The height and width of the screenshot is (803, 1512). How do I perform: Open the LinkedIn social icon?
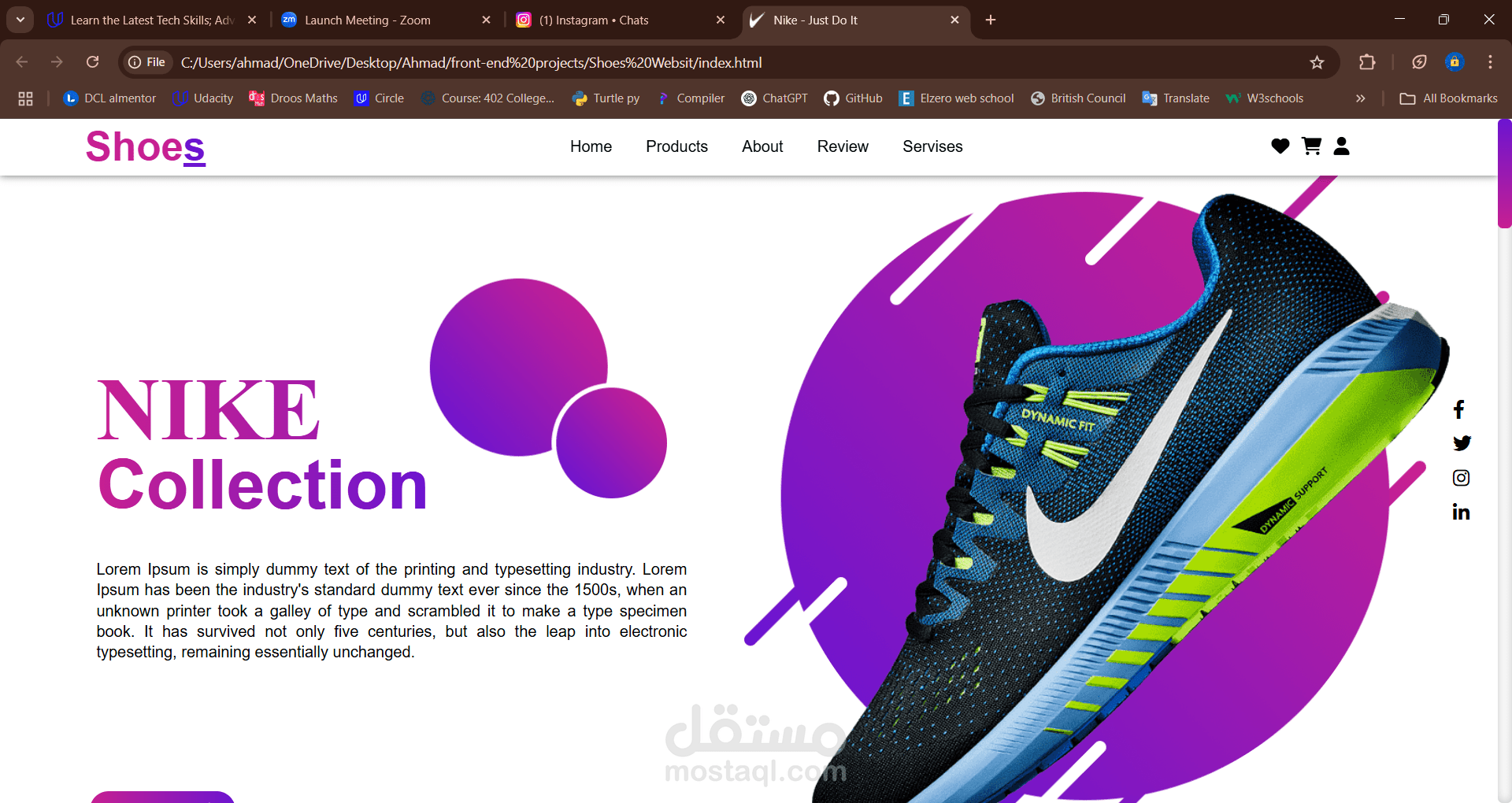pyautogui.click(x=1462, y=513)
